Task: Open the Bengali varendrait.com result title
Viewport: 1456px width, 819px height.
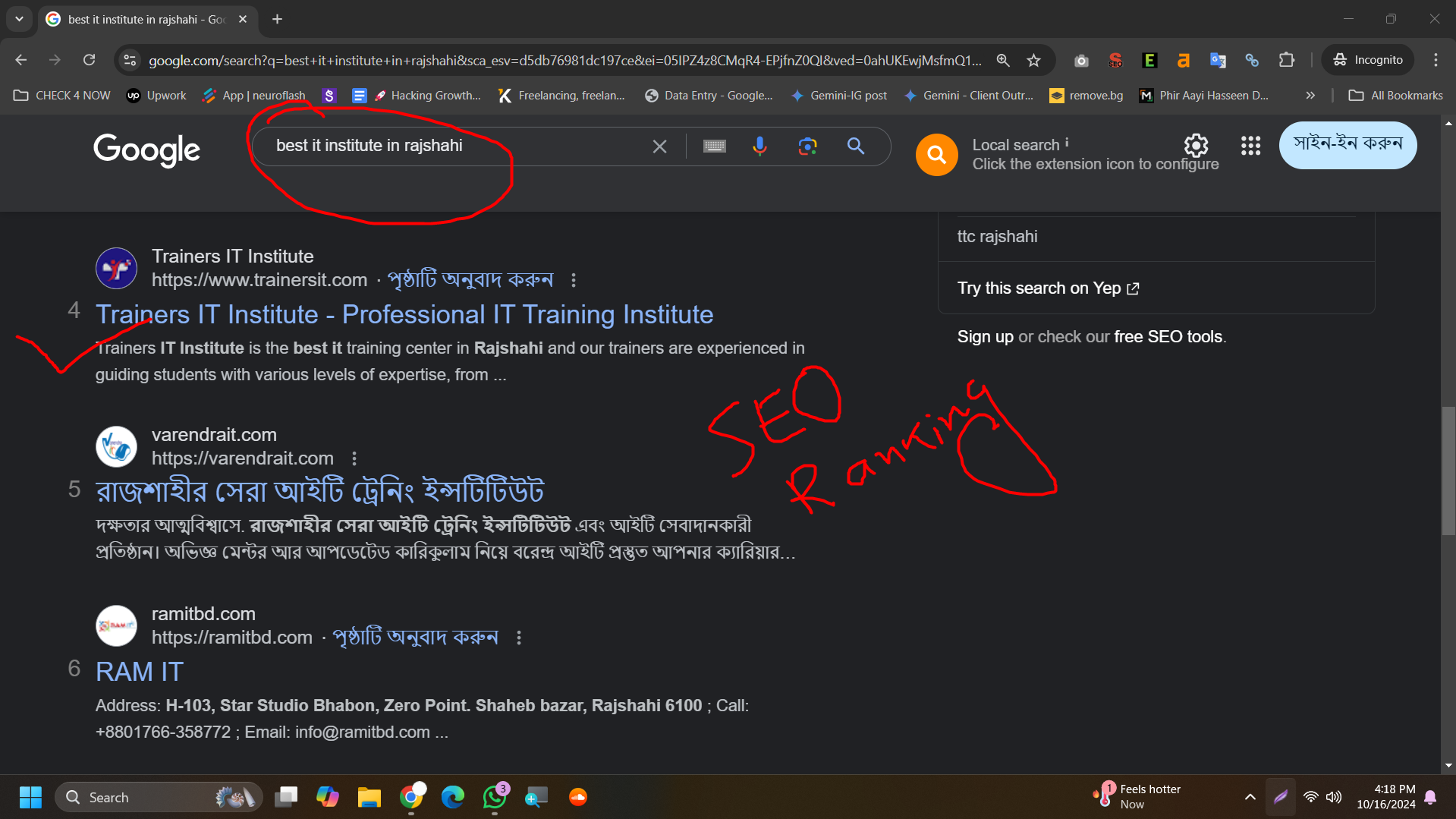Action: point(319,492)
